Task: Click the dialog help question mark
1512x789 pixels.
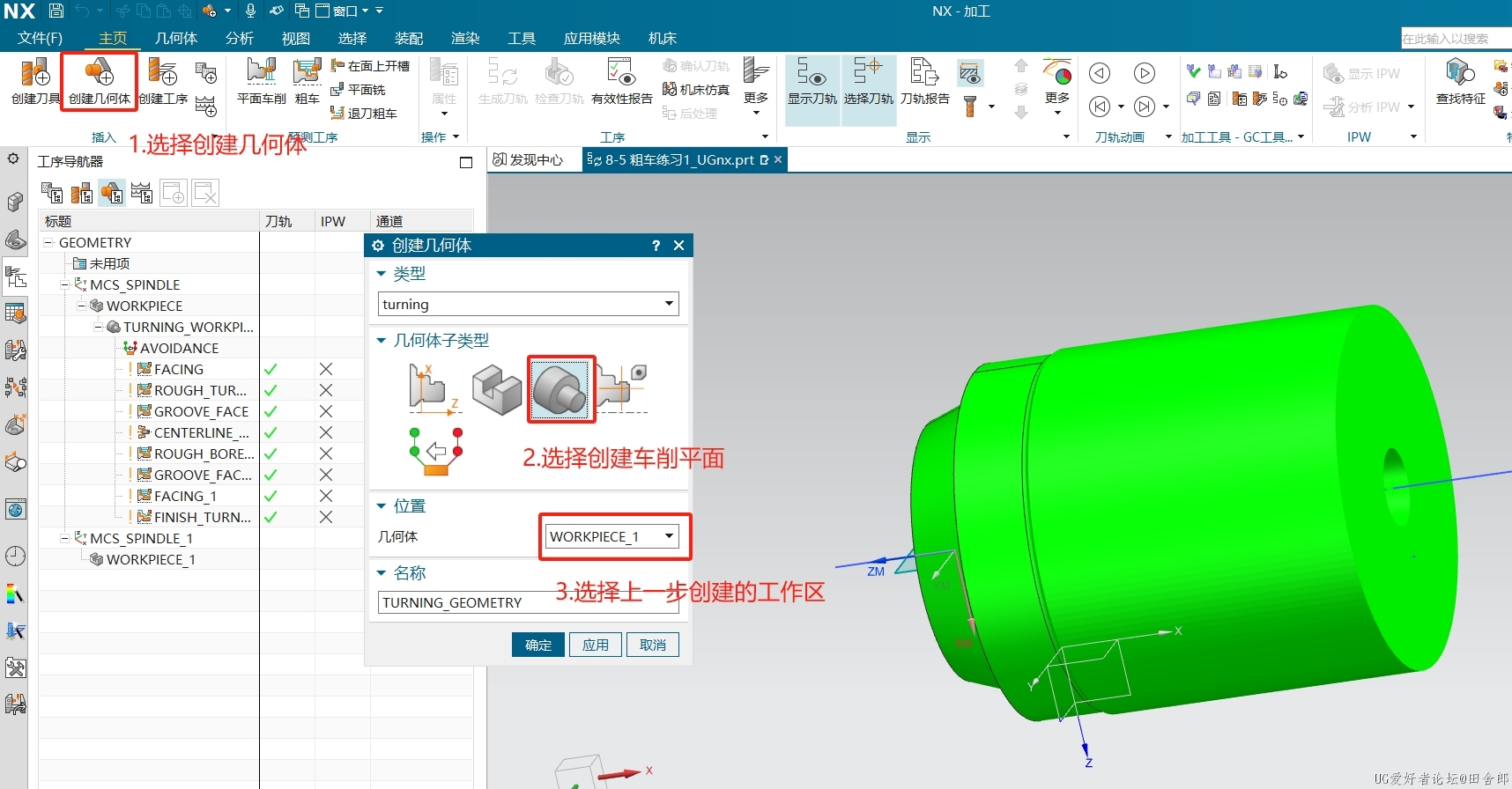Action: pos(656,246)
